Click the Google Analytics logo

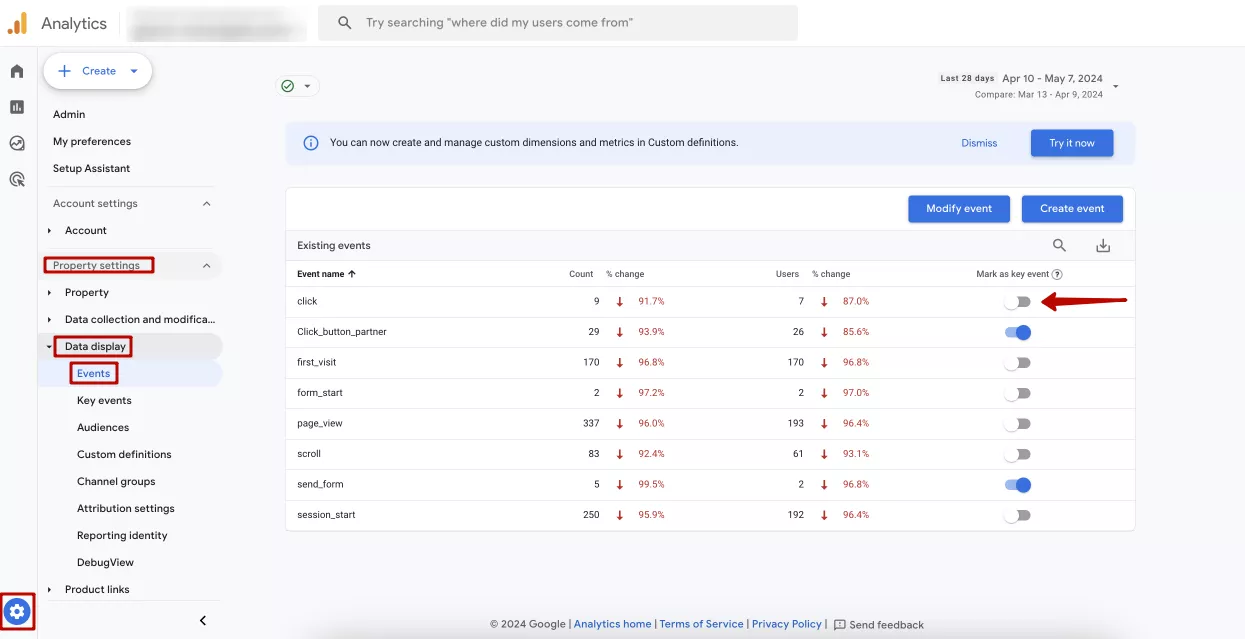pos(17,23)
